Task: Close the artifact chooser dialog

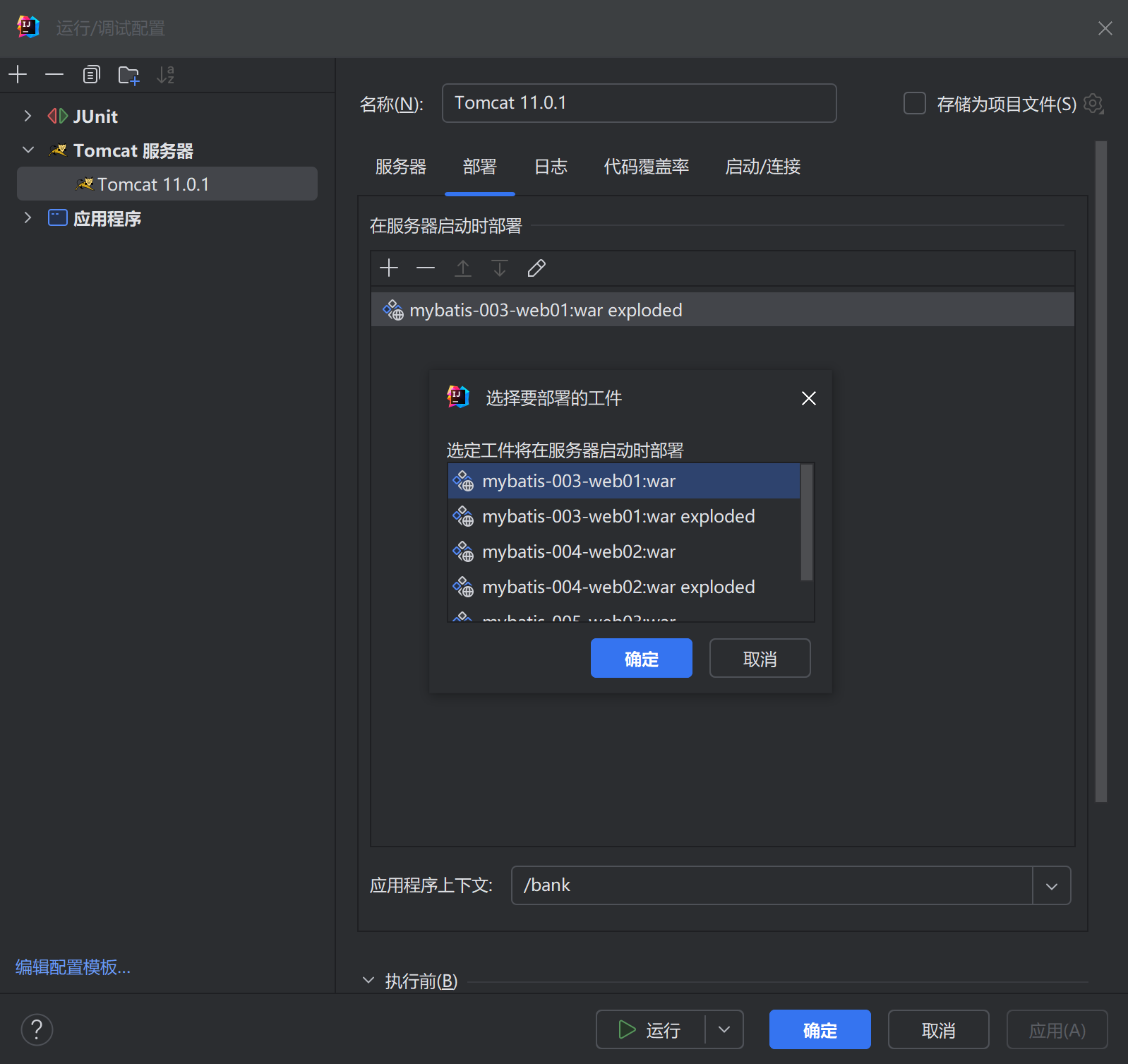Action: (809, 398)
